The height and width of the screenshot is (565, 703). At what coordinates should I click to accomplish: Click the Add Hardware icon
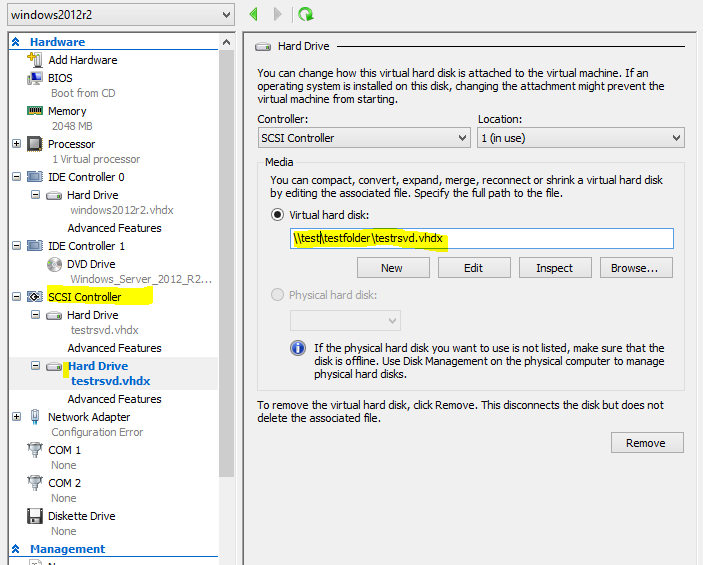pos(35,60)
